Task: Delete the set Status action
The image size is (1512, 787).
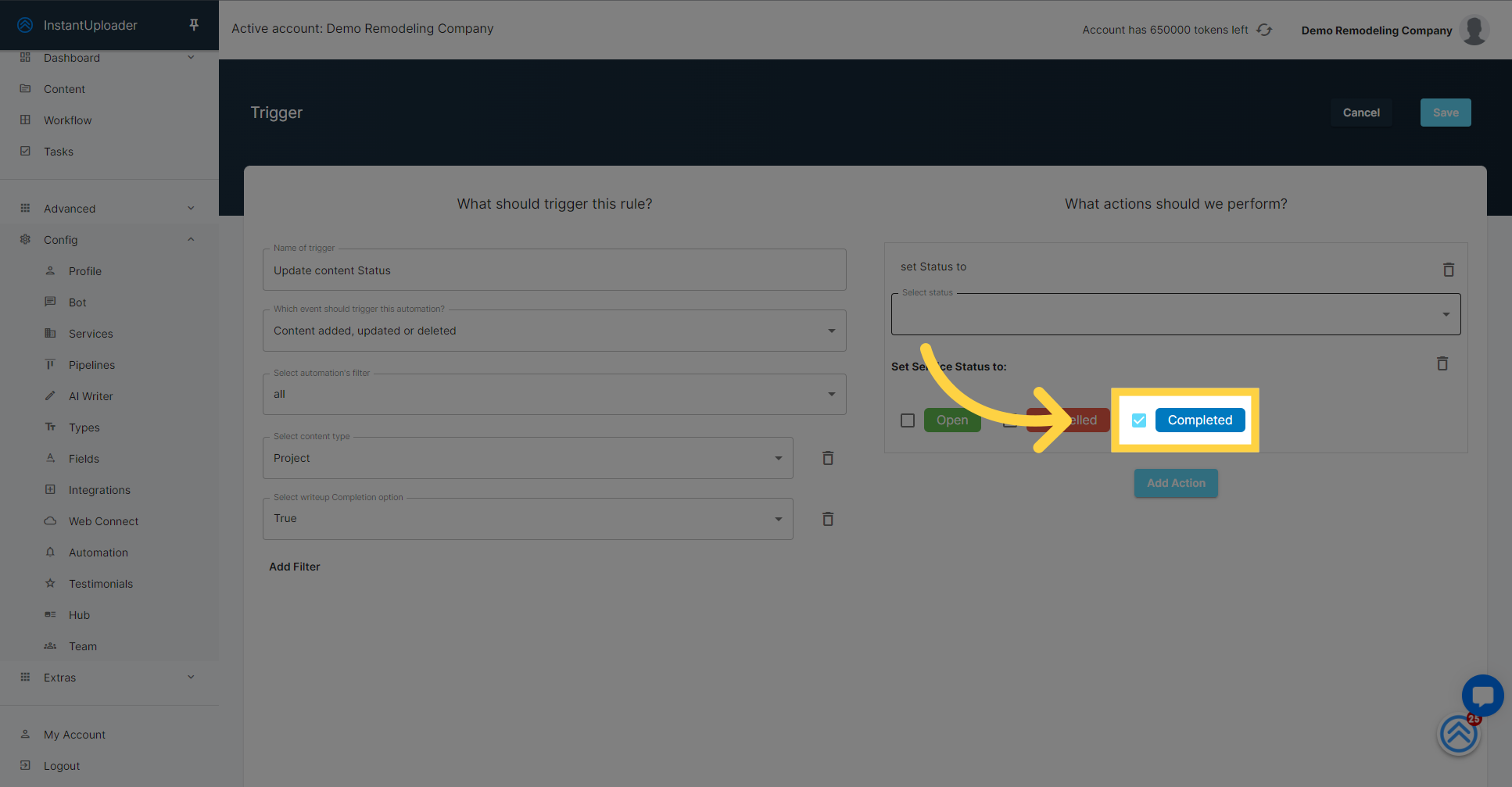Action: coord(1449,270)
